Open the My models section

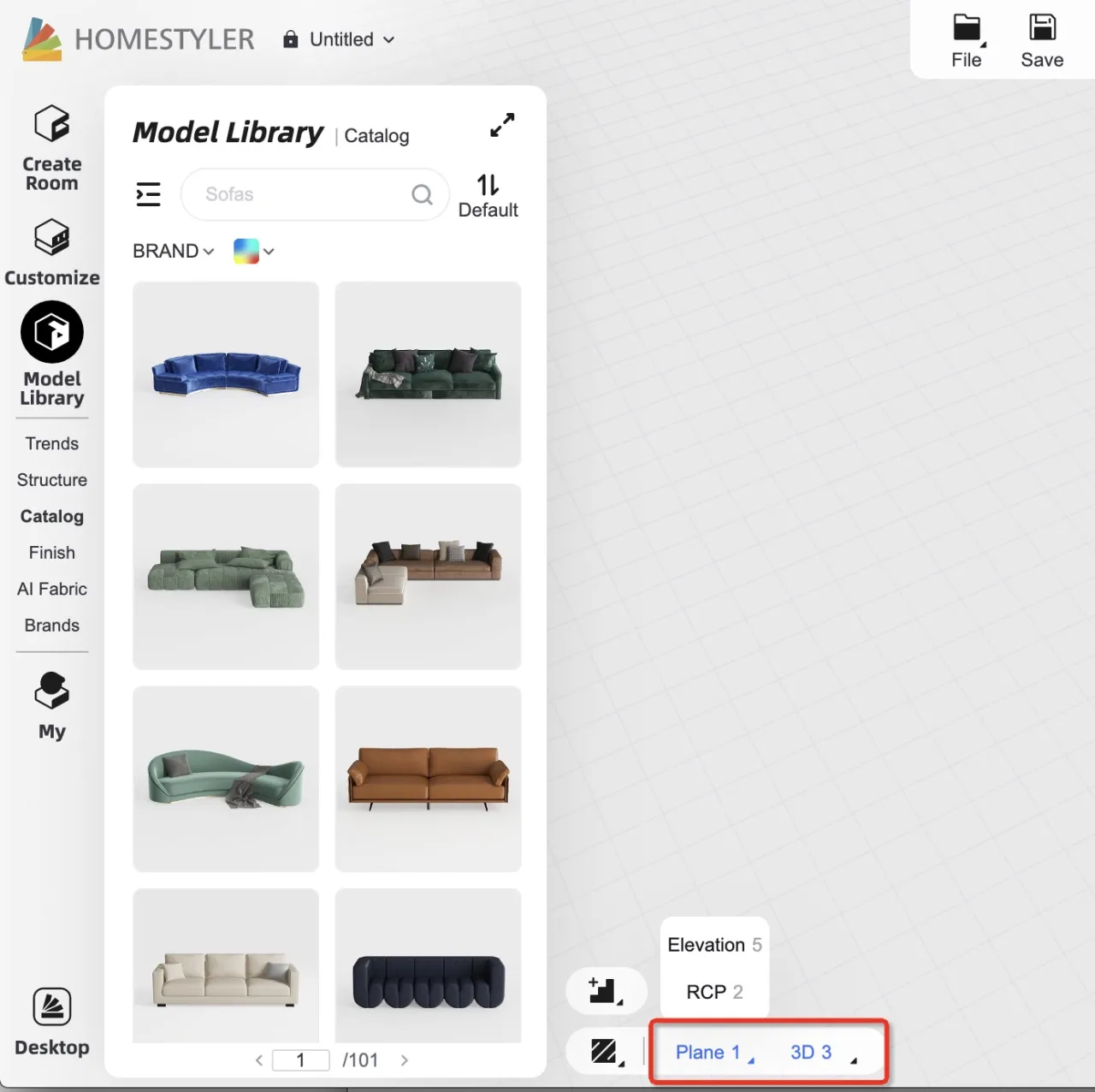coord(51,705)
